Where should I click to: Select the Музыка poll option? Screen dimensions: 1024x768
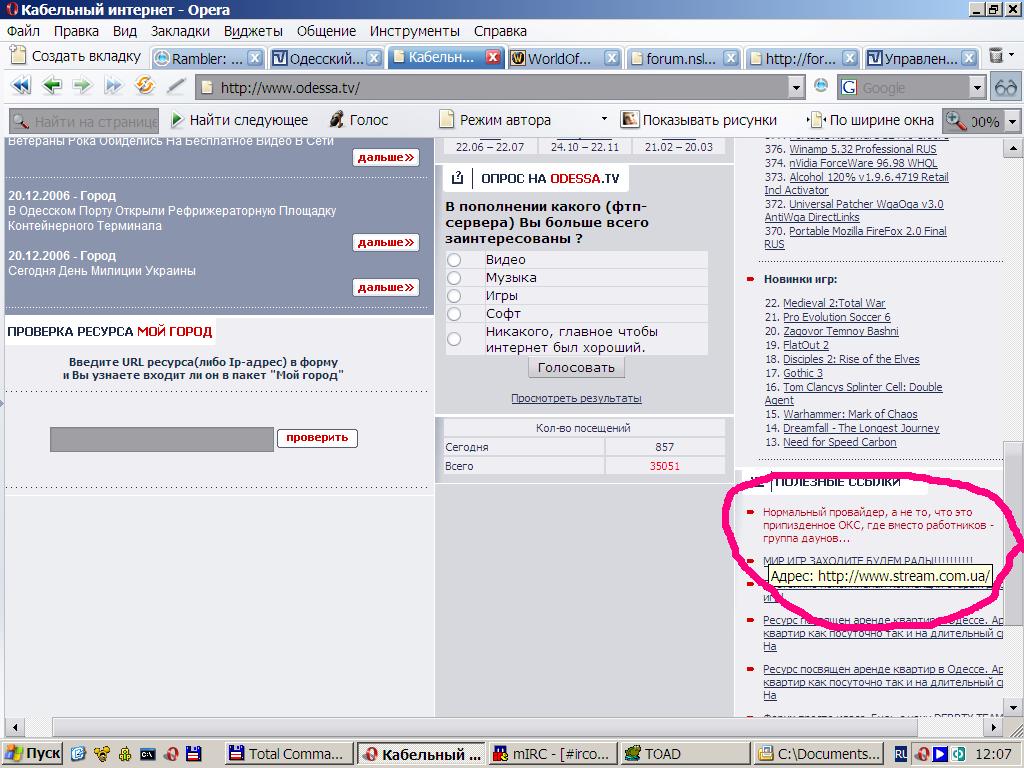(x=454, y=278)
